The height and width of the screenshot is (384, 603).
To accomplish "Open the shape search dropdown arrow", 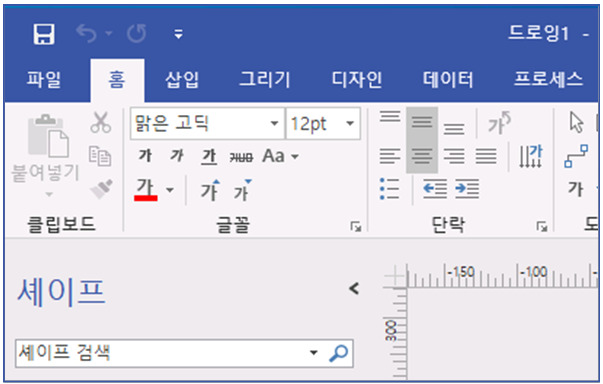I will pyautogui.click(x=314, y=352).
